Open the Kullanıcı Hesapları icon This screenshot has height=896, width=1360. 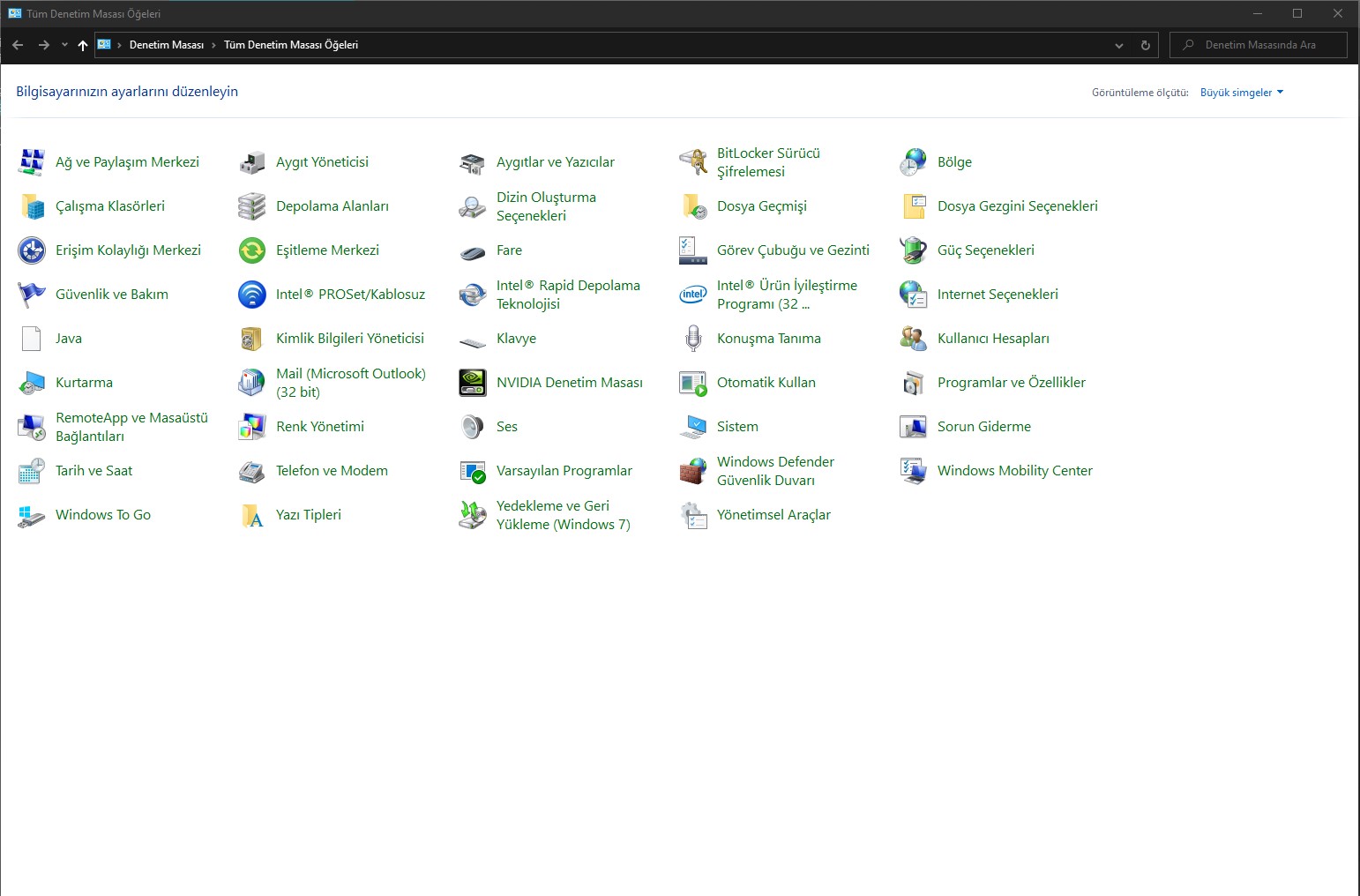click(914, 339)
